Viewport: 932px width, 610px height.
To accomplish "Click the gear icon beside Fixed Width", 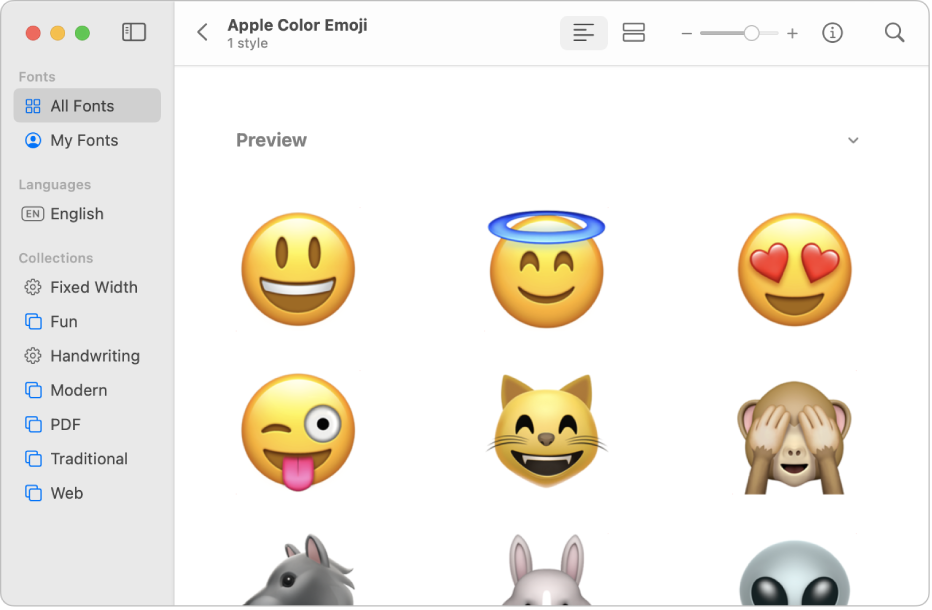I will (x=33, y=287).
